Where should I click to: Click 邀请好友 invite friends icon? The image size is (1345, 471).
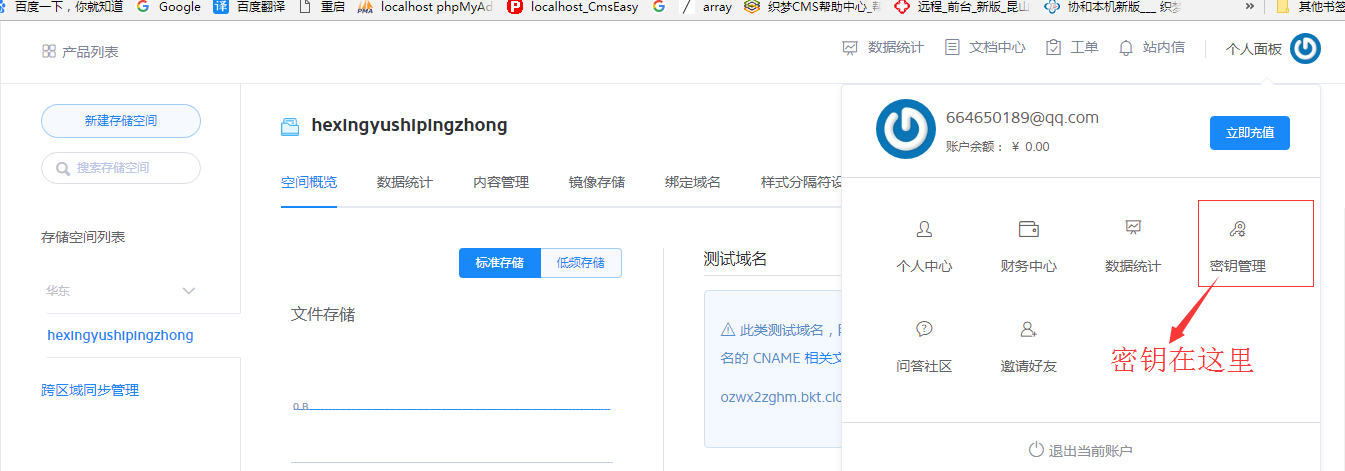tap(1028, 329)
